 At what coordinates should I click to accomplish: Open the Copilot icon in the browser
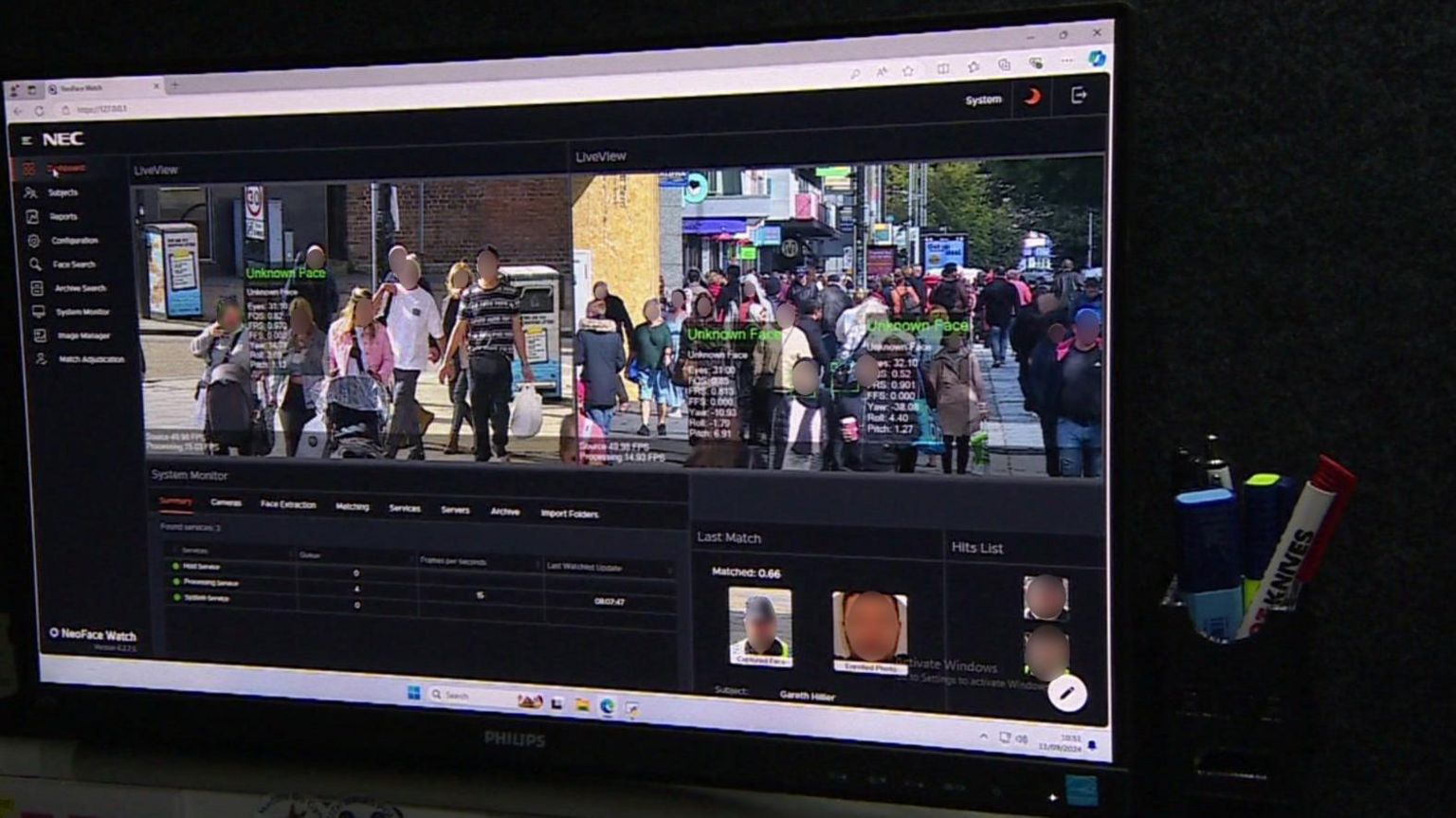coord(1096,60)
